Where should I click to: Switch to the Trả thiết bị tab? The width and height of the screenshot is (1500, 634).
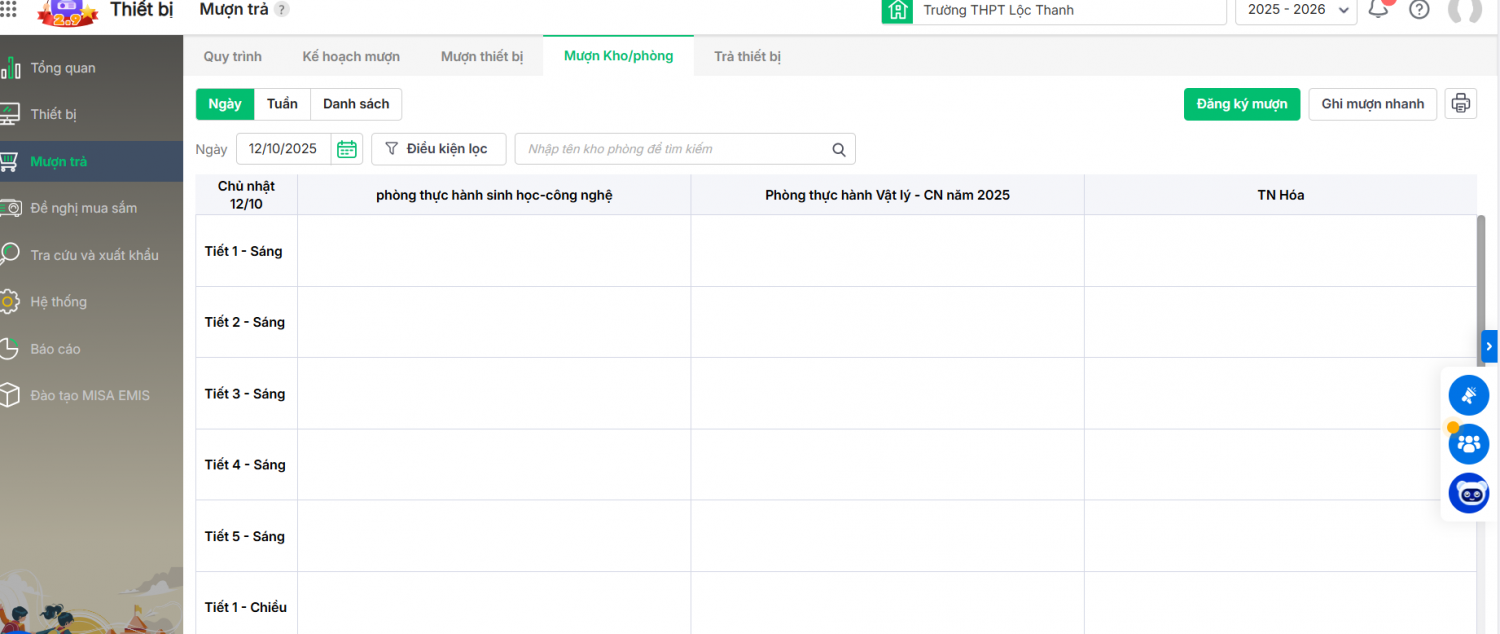coord(747,57)
